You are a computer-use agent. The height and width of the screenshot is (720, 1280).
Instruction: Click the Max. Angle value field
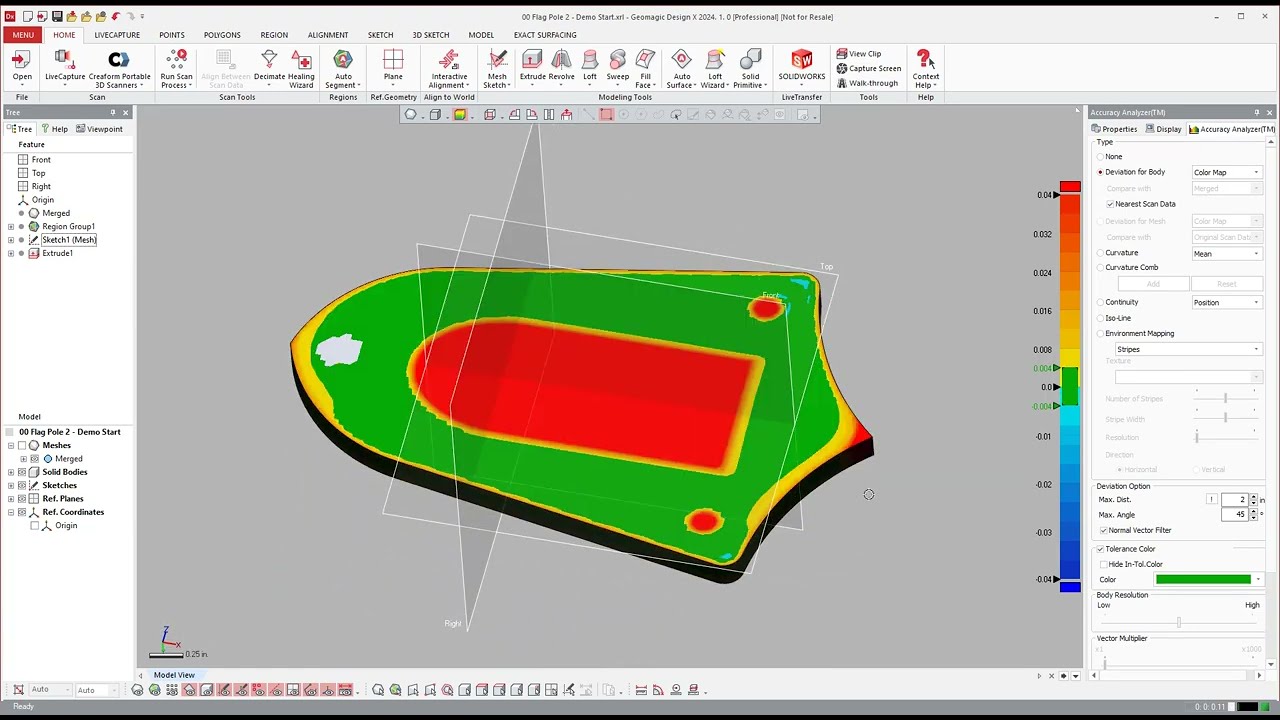click(1234, 514)
